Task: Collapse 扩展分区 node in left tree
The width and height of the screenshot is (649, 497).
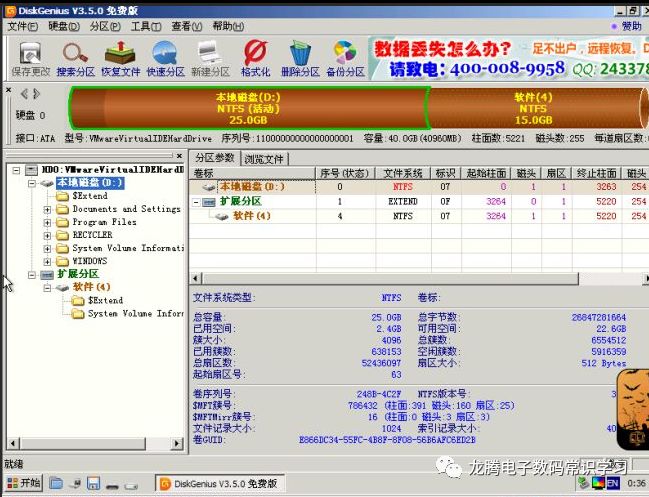Action: 32,274
